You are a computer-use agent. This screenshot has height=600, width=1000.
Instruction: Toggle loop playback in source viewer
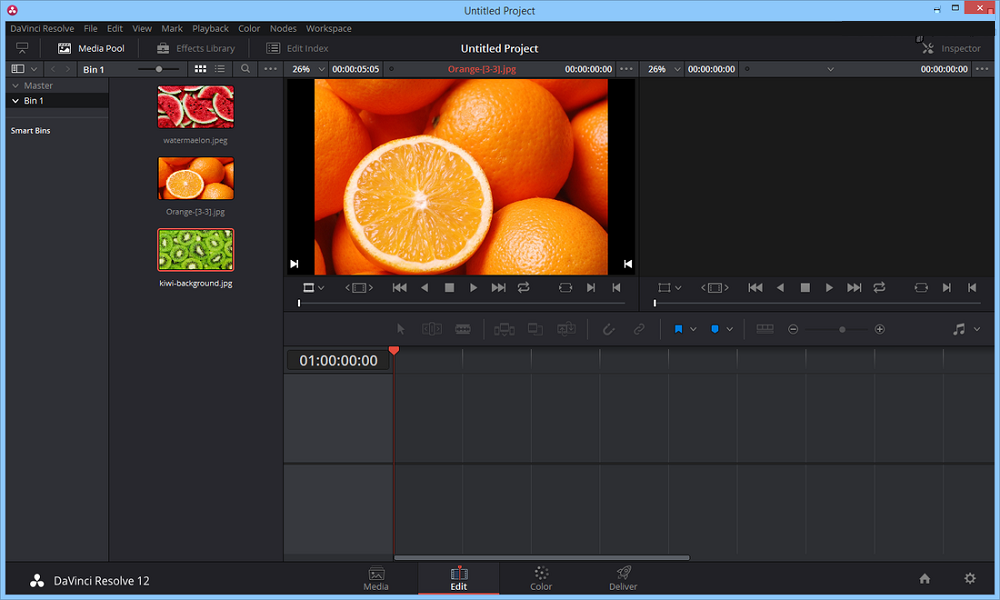click(x=523, y=288)
